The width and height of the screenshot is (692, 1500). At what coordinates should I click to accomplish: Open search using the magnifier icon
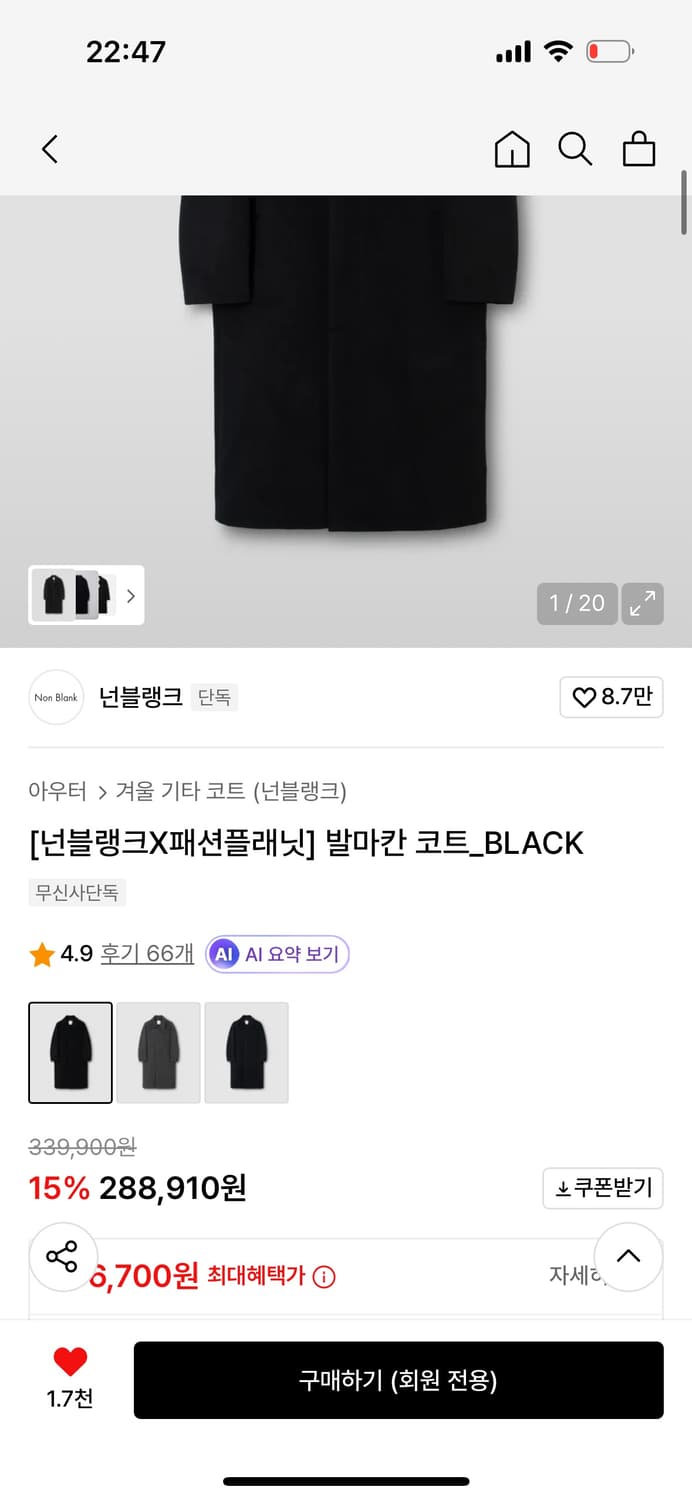tap(575, 148)
